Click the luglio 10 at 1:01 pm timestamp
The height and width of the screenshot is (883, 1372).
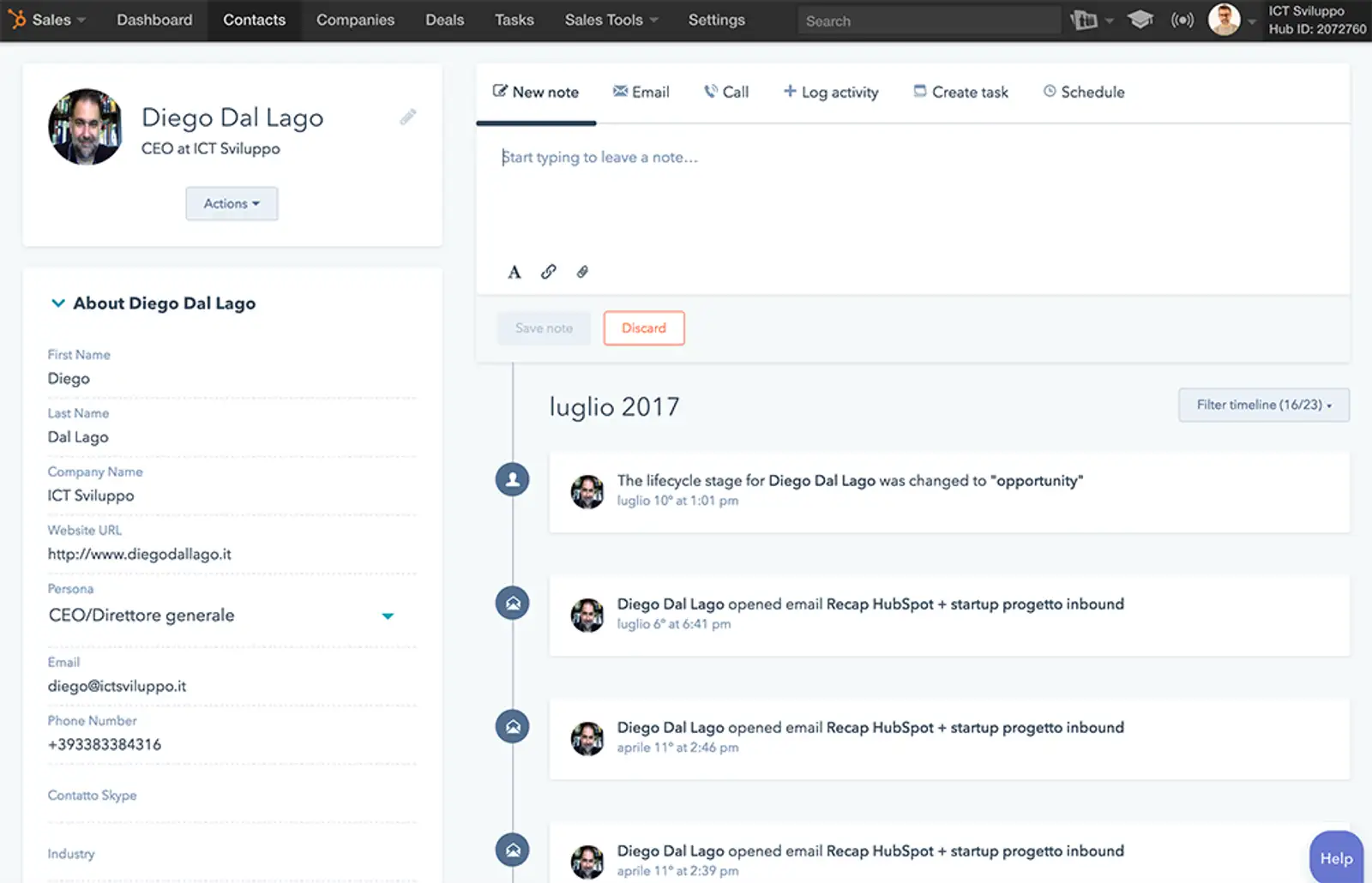[677, 501]
